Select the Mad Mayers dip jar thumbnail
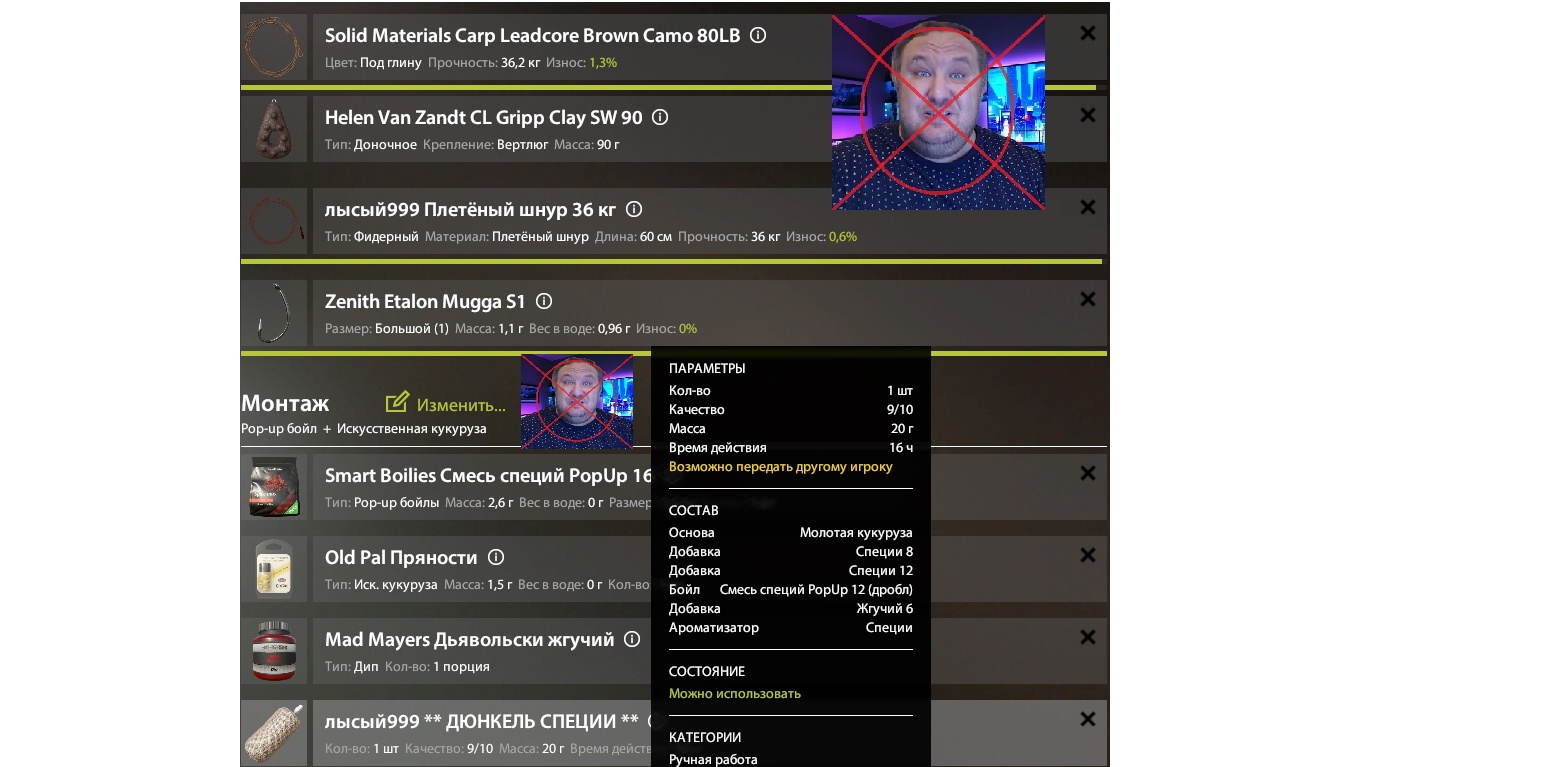This screenshot has width=1548, height=767. click(273, 651)
